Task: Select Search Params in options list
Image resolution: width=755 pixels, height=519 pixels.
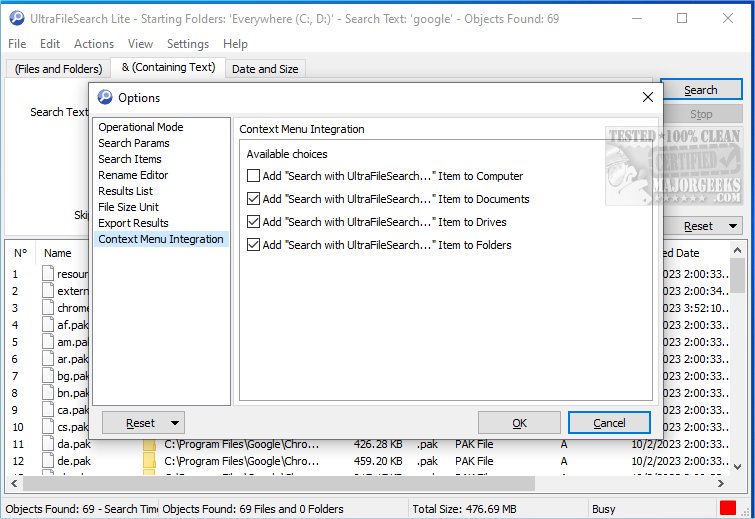Action: coord(134,143)
